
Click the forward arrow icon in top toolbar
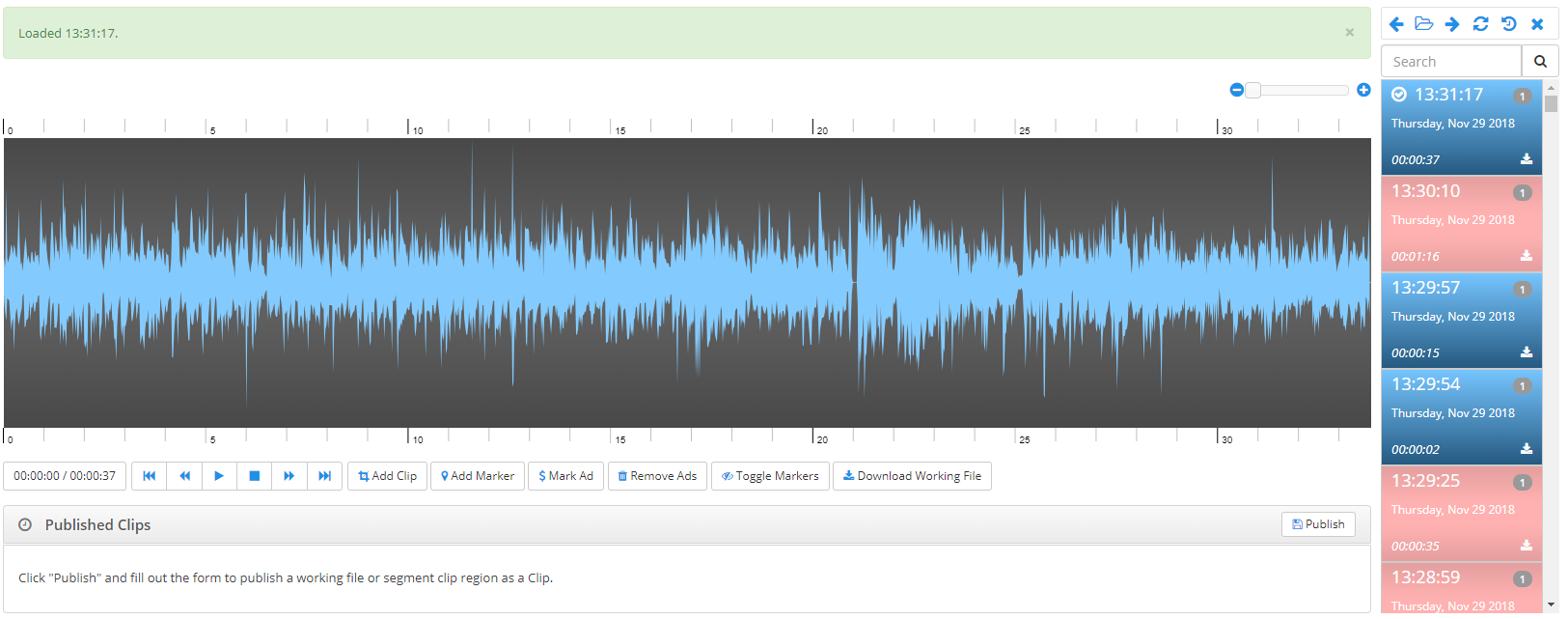(1452, 24)
